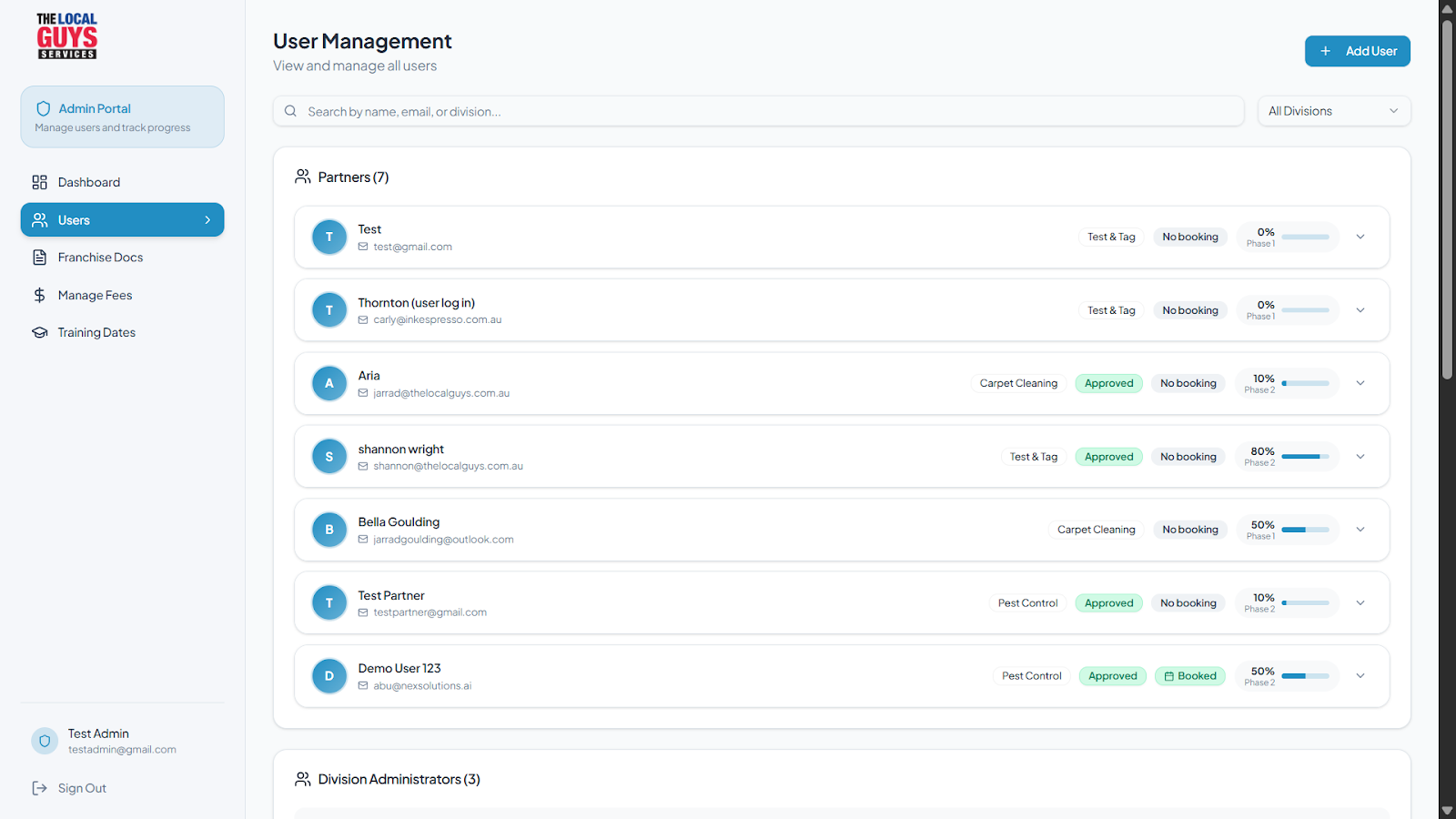Click the Division Administrators (3) heading
1456x819 pixels.
tap(399, 779)
